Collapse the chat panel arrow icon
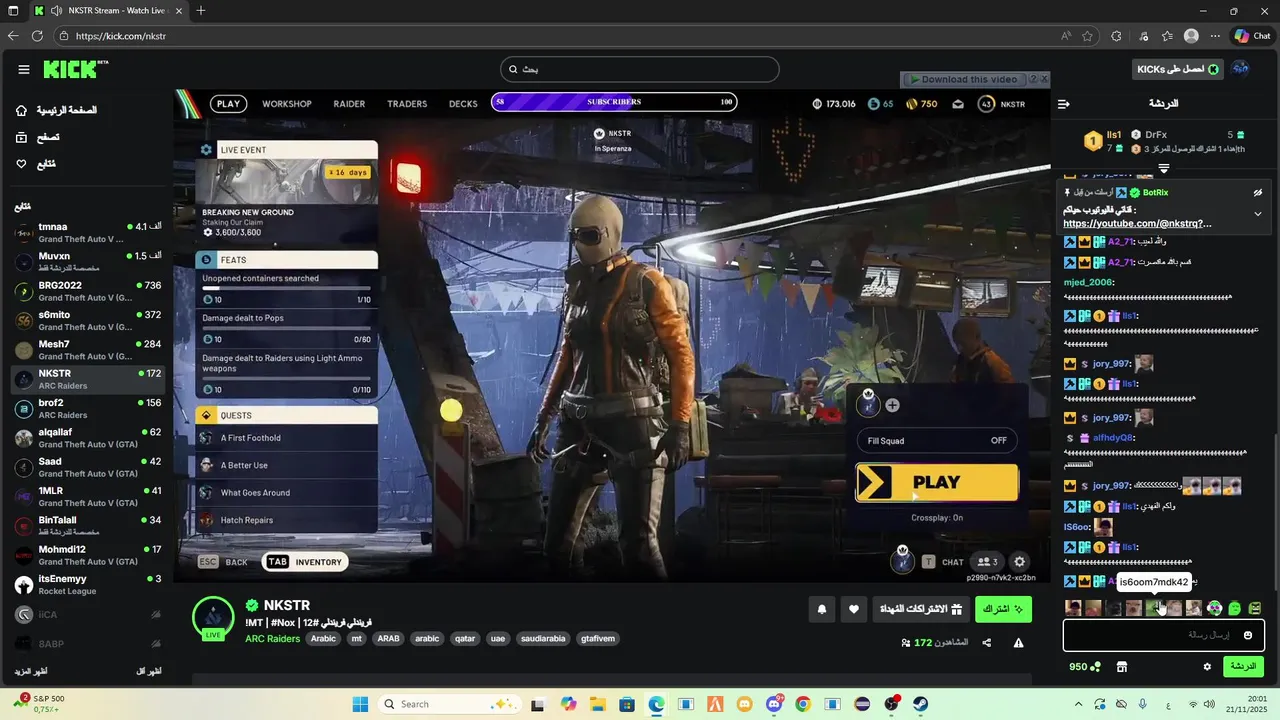This screenshot has height=720, width=1280. tap(1064, 104)
